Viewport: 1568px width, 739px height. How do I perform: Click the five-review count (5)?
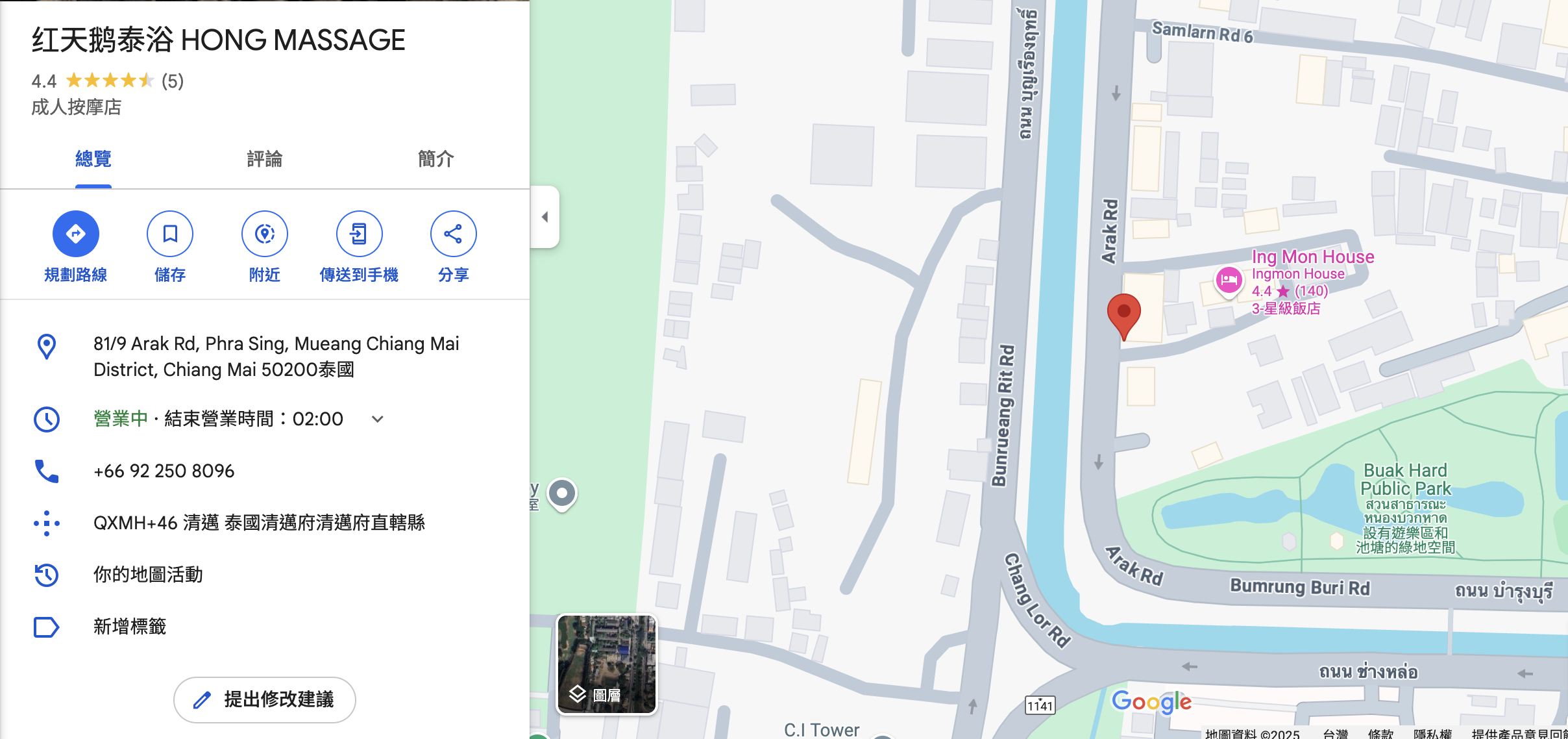coord(173,81)
